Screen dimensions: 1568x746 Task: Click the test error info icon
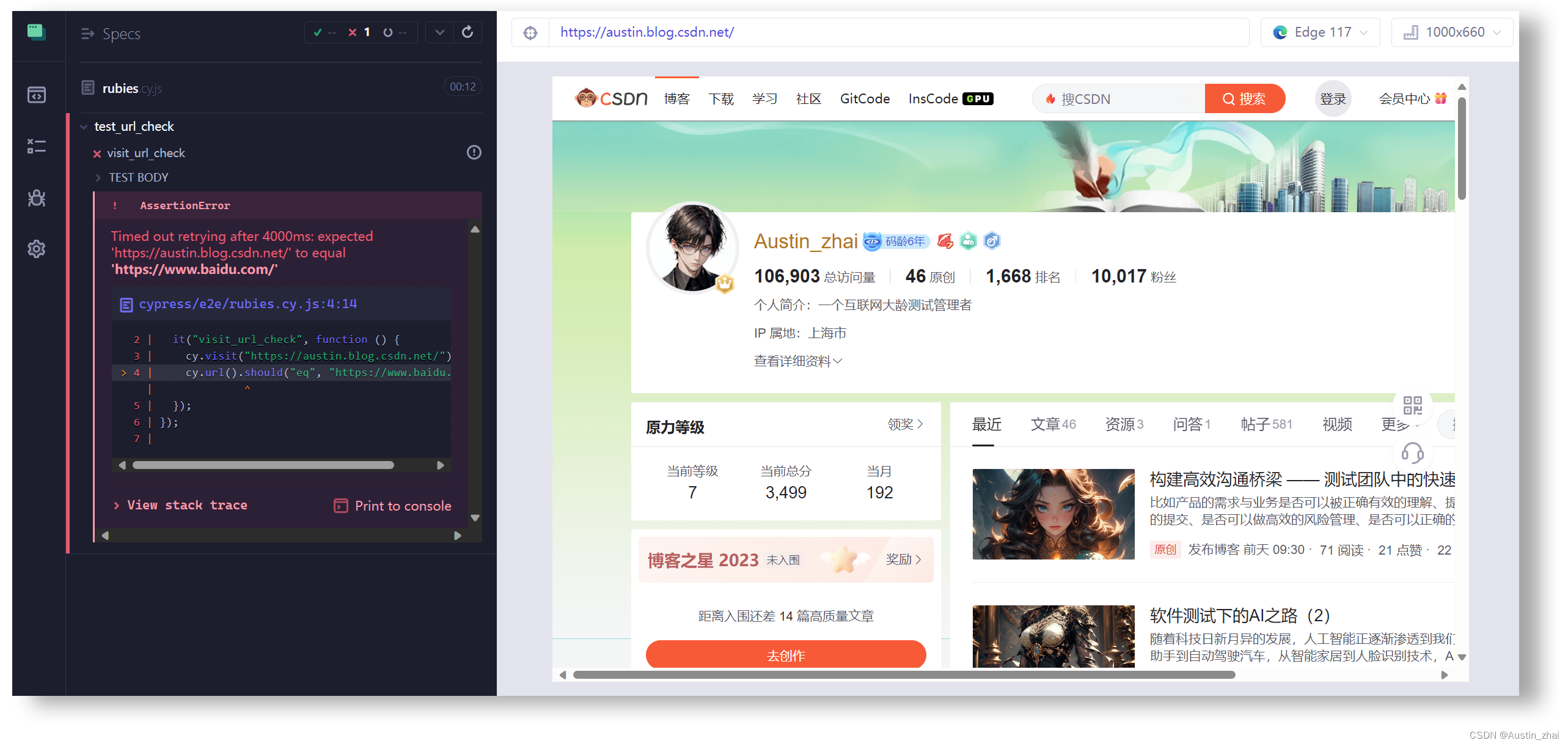(x=474, y=152)
